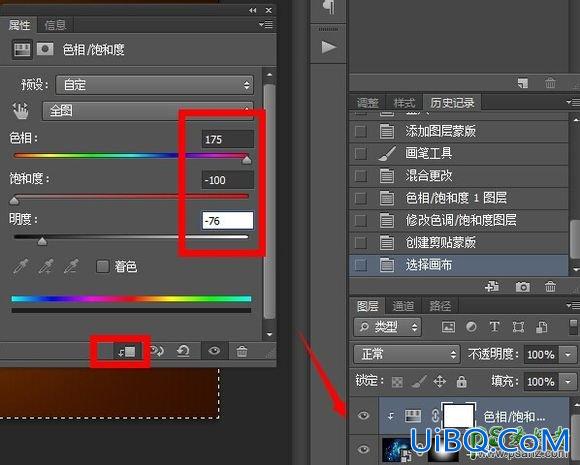Switch to the 调整 tab
The image size is (580, 465).
pyautogui.click(x=368, y=102)
